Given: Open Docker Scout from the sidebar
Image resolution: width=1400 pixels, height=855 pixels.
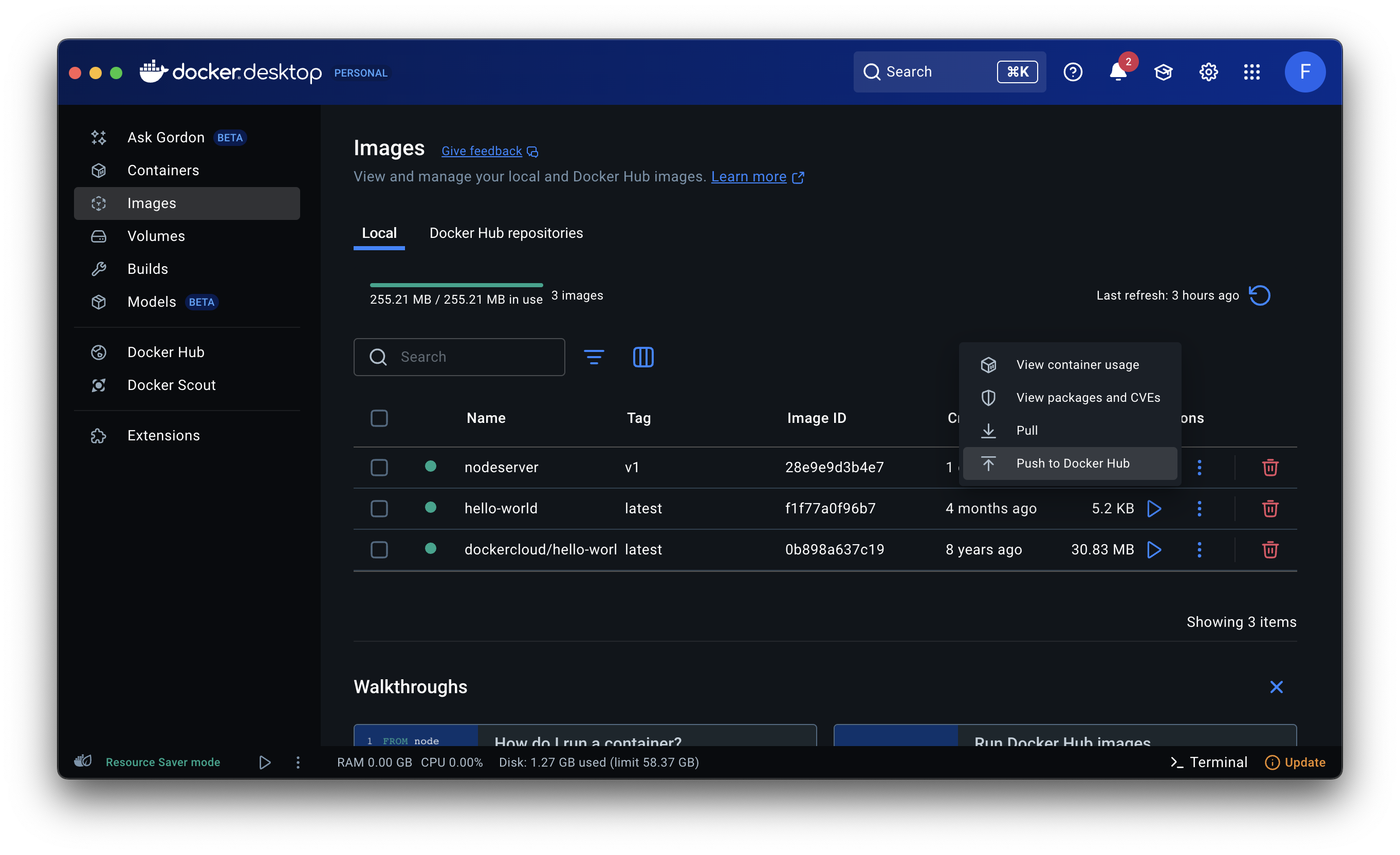Looking at the screenshot, I should [187, 385].
